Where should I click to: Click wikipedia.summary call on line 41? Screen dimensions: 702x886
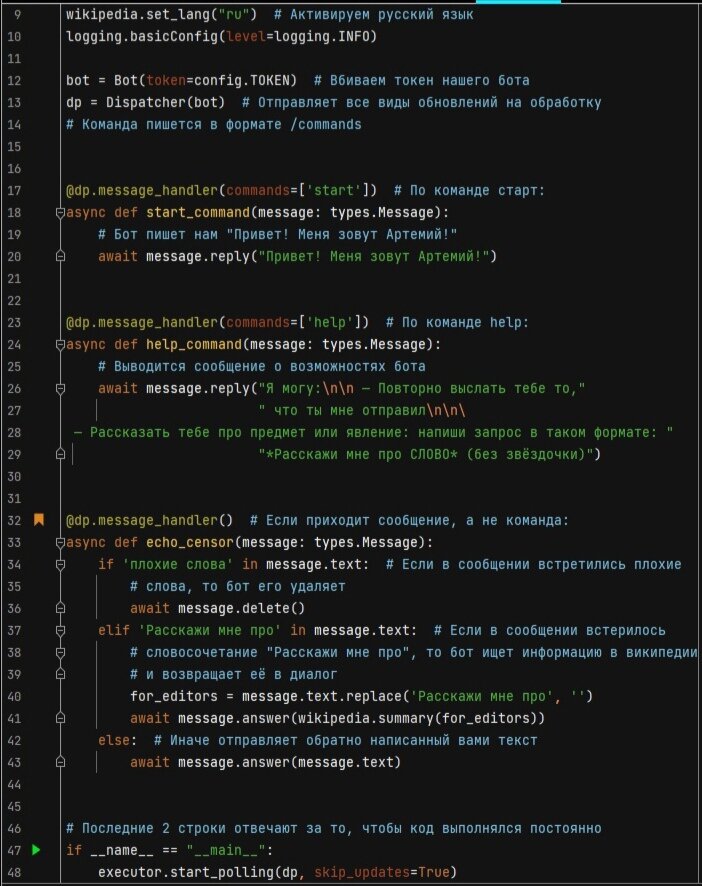pos(421,719)
